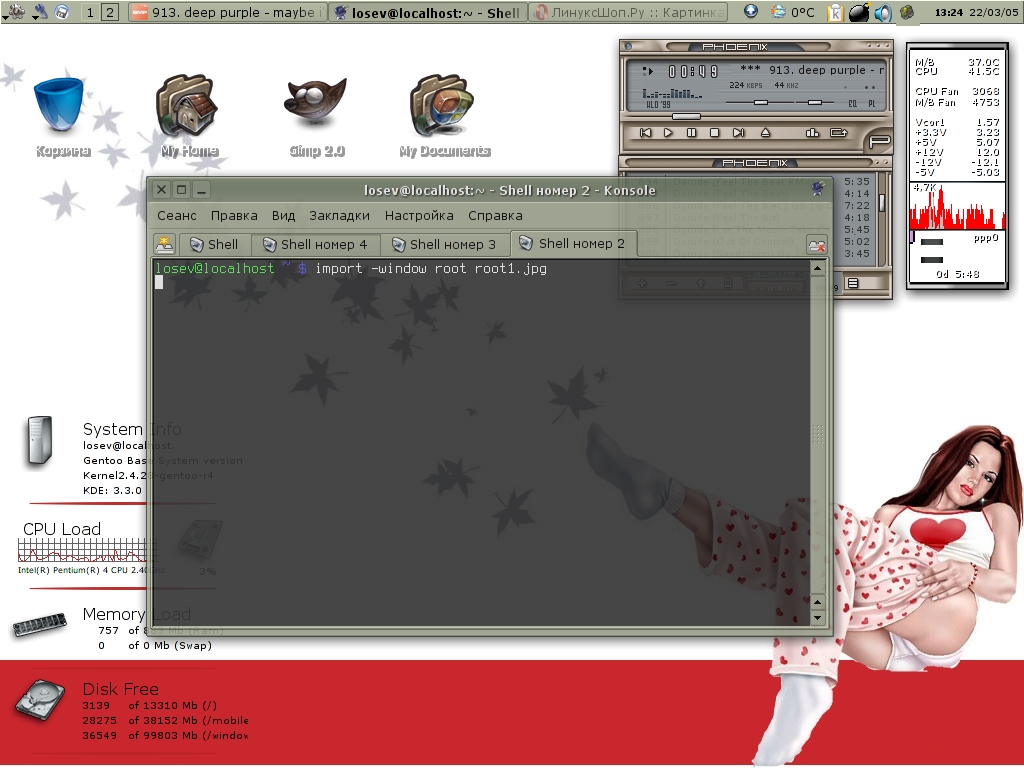This screenshot has height=768, width=1024.
Task: Toggle the EQ equalizer button
Action: (852, 104)
